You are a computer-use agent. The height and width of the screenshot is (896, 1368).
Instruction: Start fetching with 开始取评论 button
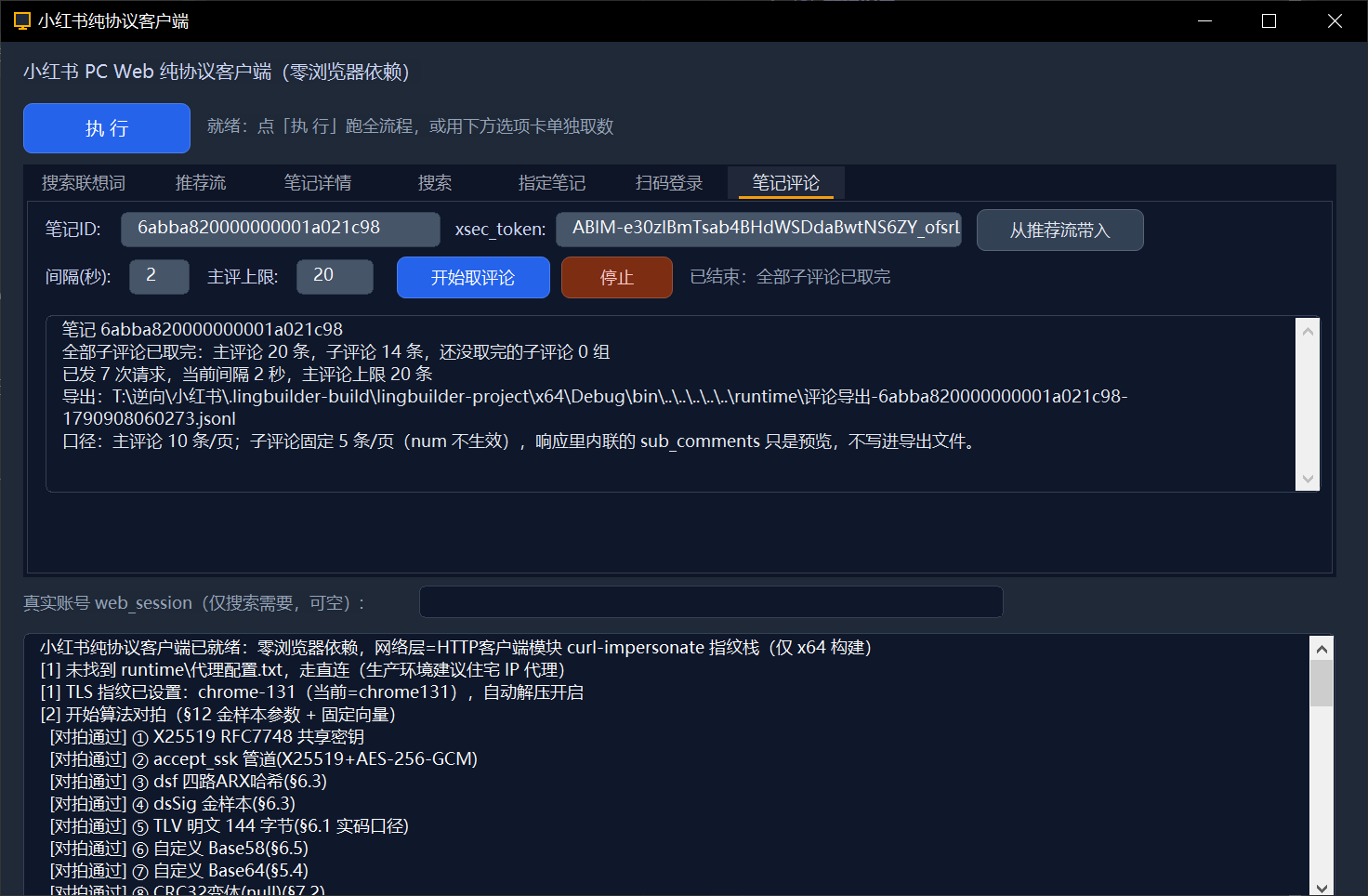coord(473,278)
